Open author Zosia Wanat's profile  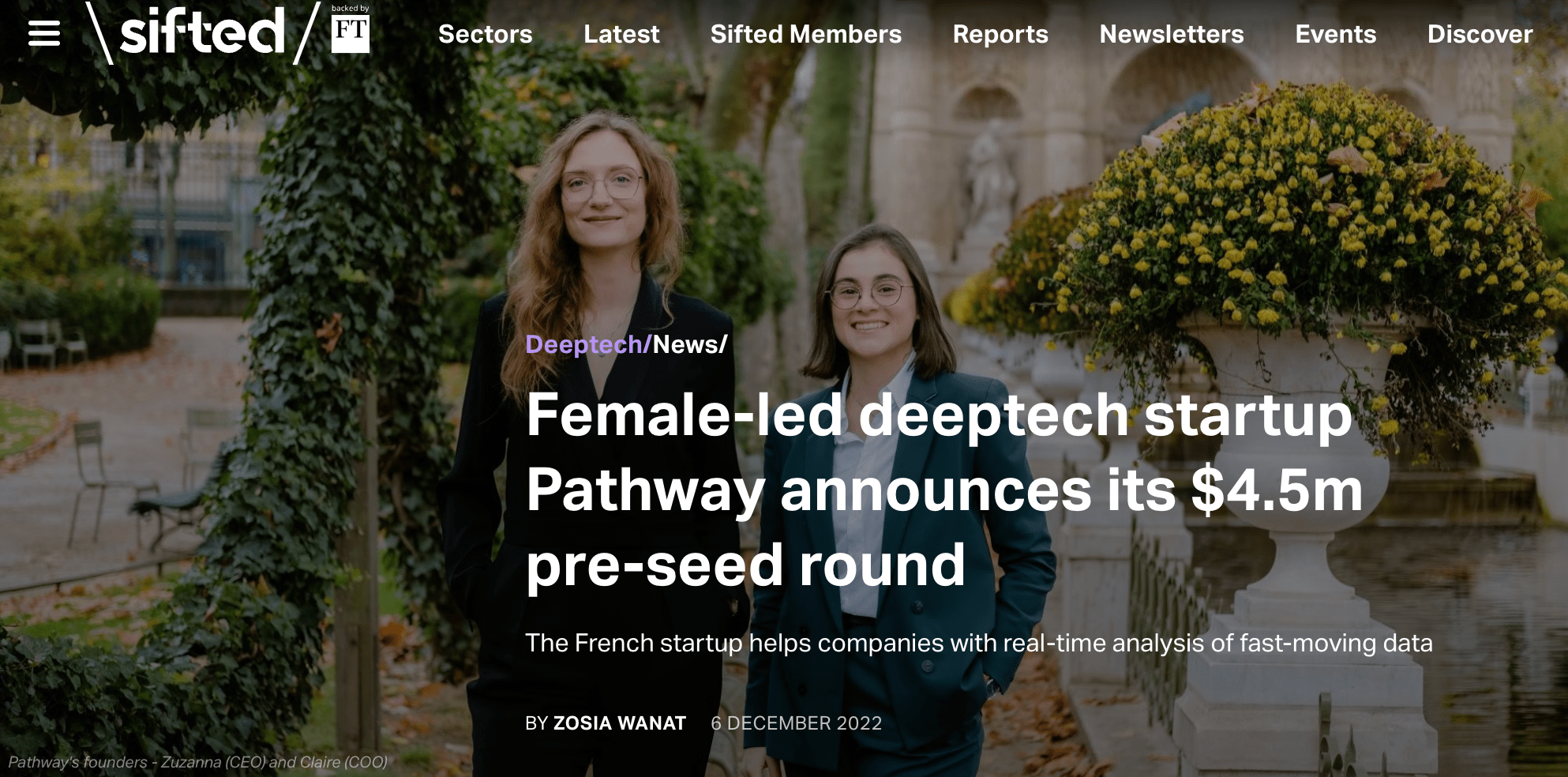click(619, 723)
